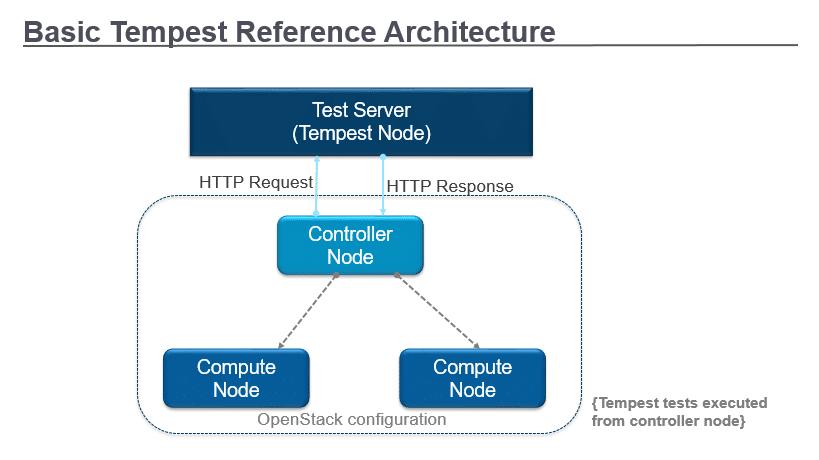Select the Controller Node box
The height and width of the screenshot is (460, 819).
coord(350,245)
